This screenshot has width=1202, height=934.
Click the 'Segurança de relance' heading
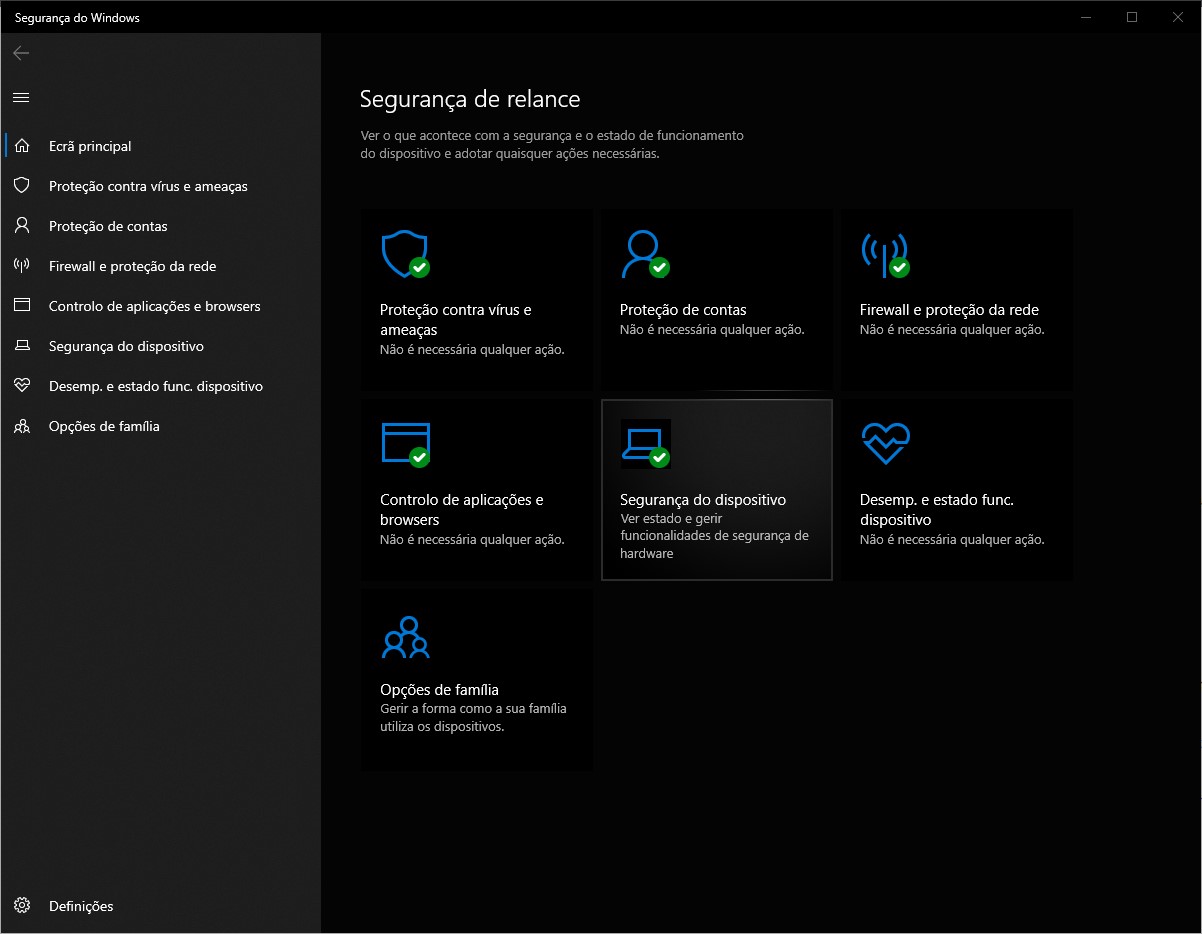click(x=469, y=99)
